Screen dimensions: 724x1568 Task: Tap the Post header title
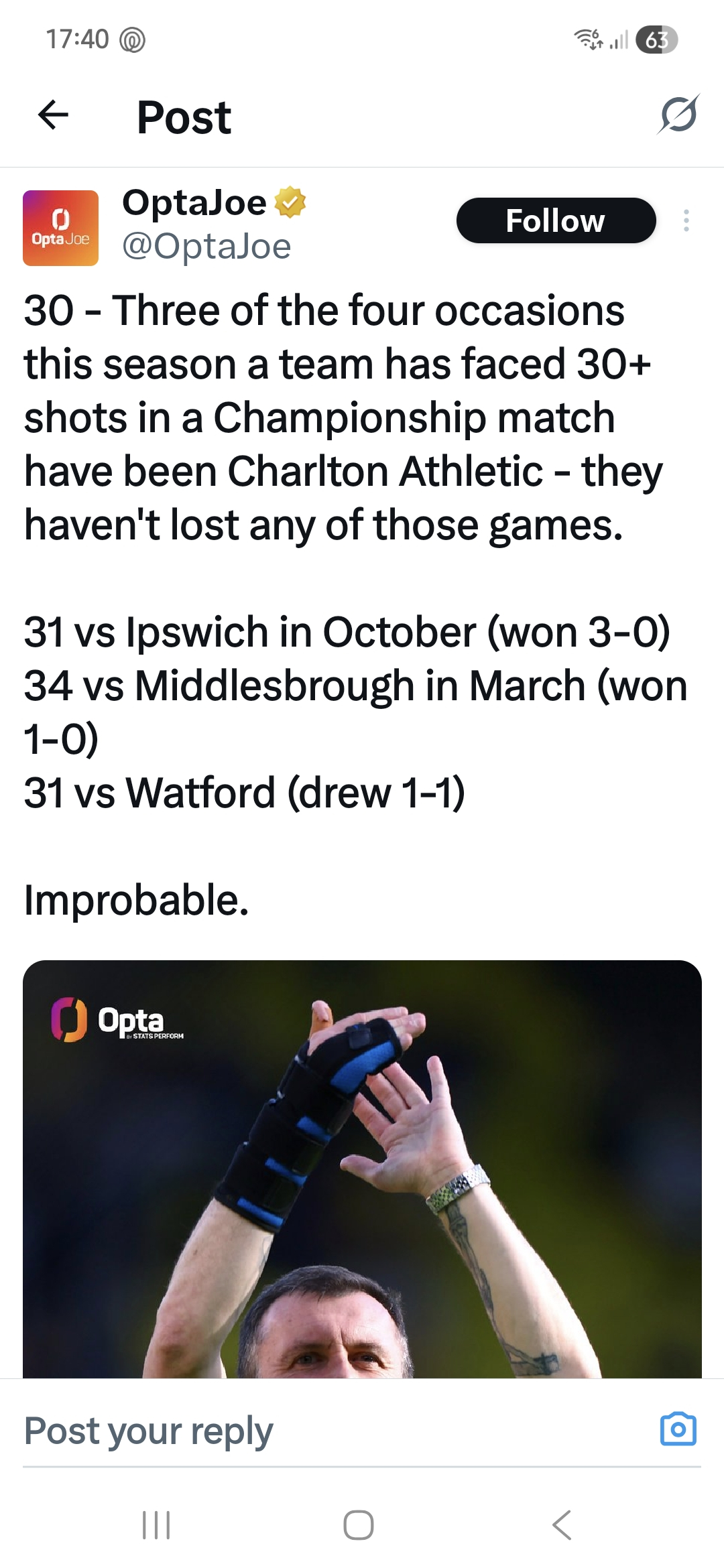pyautogui.click(x=184, y=117)
